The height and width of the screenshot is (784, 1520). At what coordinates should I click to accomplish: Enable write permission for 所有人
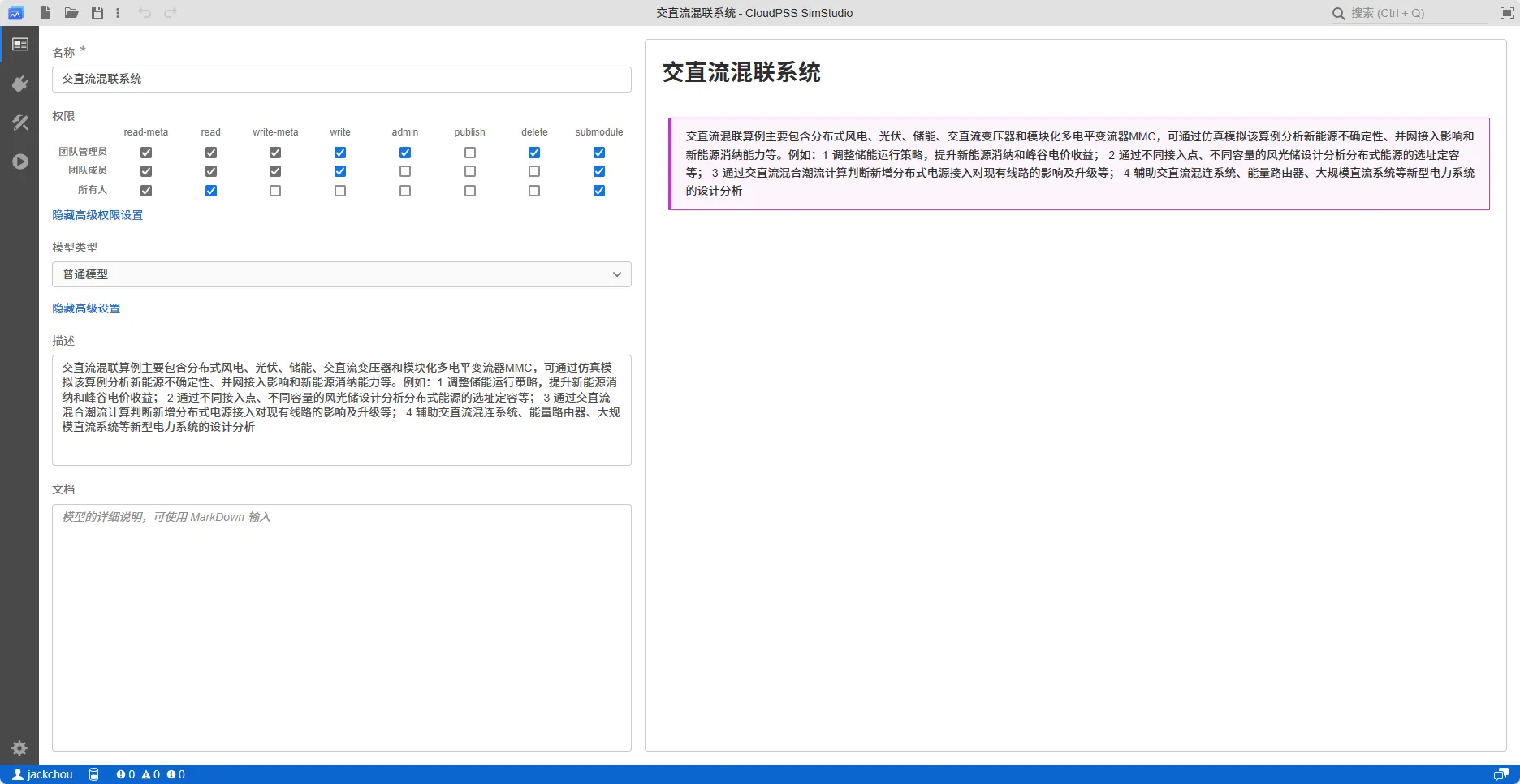[x=340, y=191]
